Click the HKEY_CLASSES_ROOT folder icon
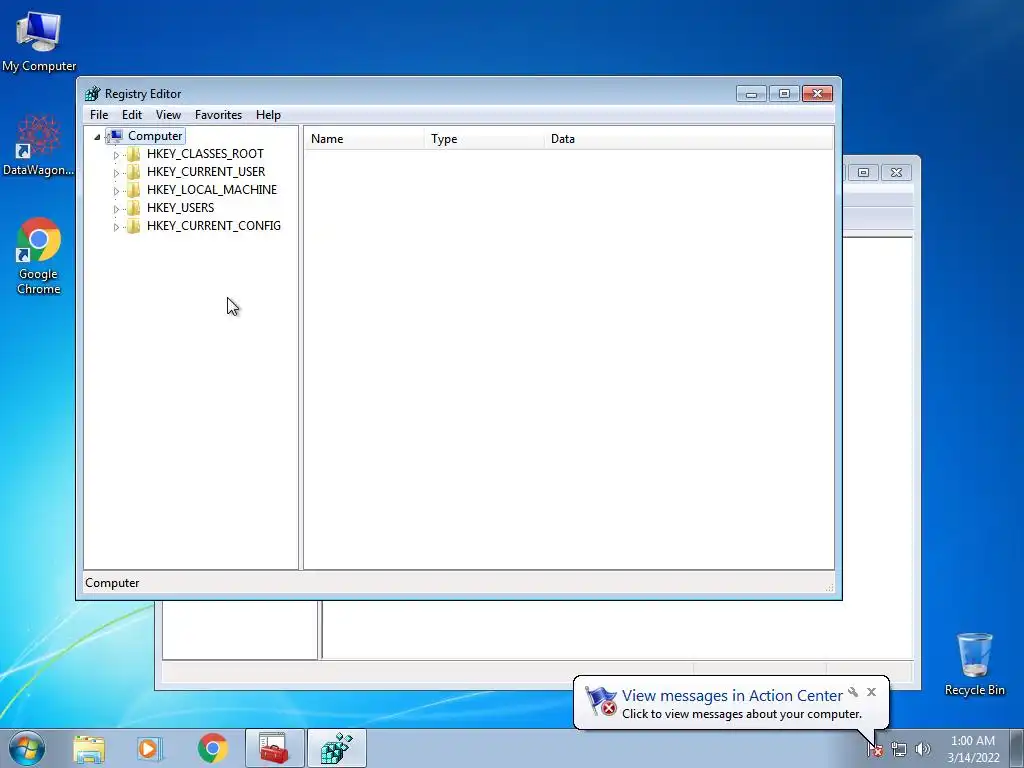 133,154
